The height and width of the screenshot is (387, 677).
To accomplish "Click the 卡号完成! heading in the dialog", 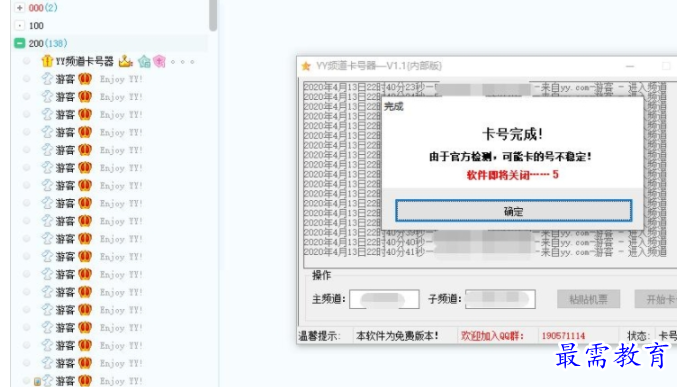I will (512, 134).
